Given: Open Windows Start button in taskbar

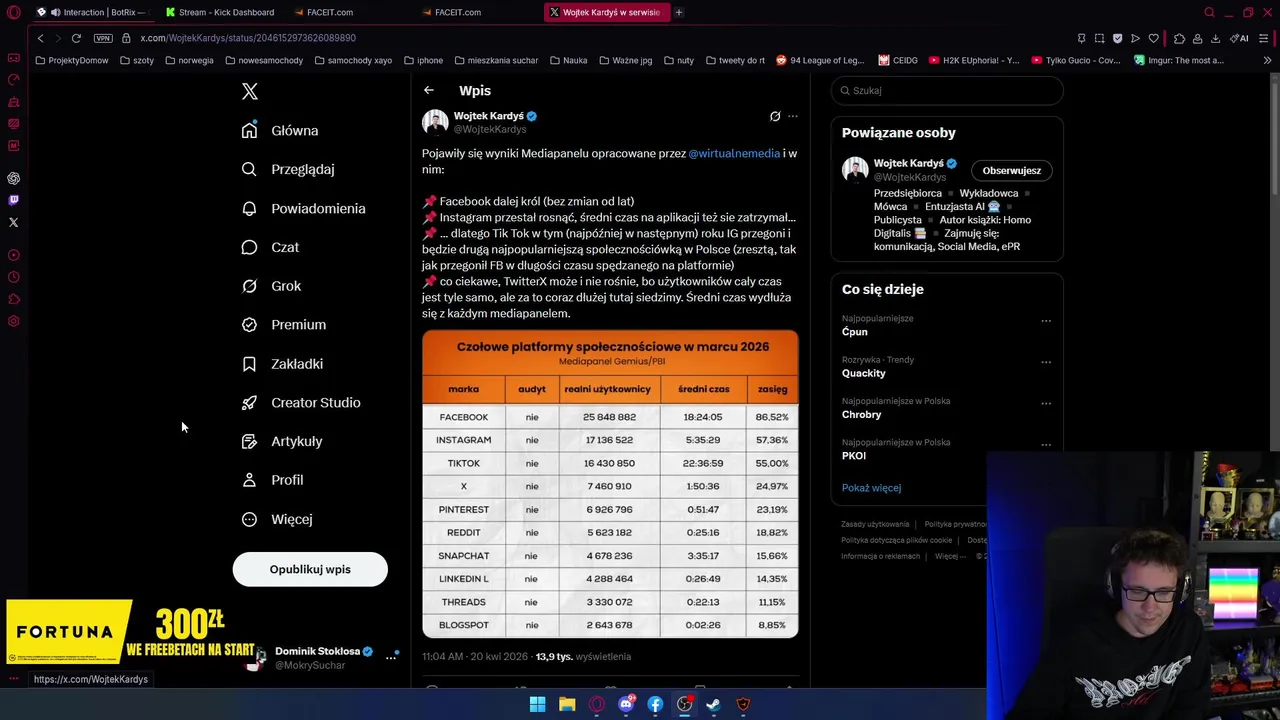Looking at the screenshot, I should 537,704.
